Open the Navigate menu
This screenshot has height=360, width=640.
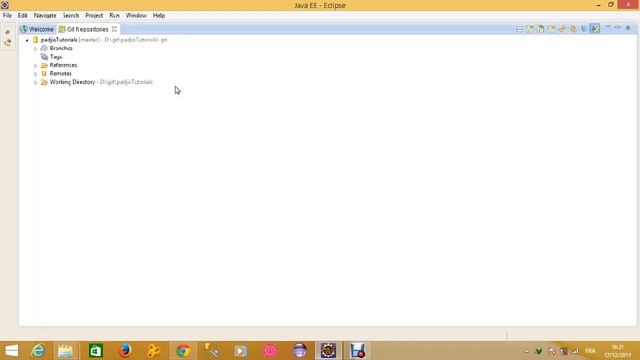click(x=45, y=16)
